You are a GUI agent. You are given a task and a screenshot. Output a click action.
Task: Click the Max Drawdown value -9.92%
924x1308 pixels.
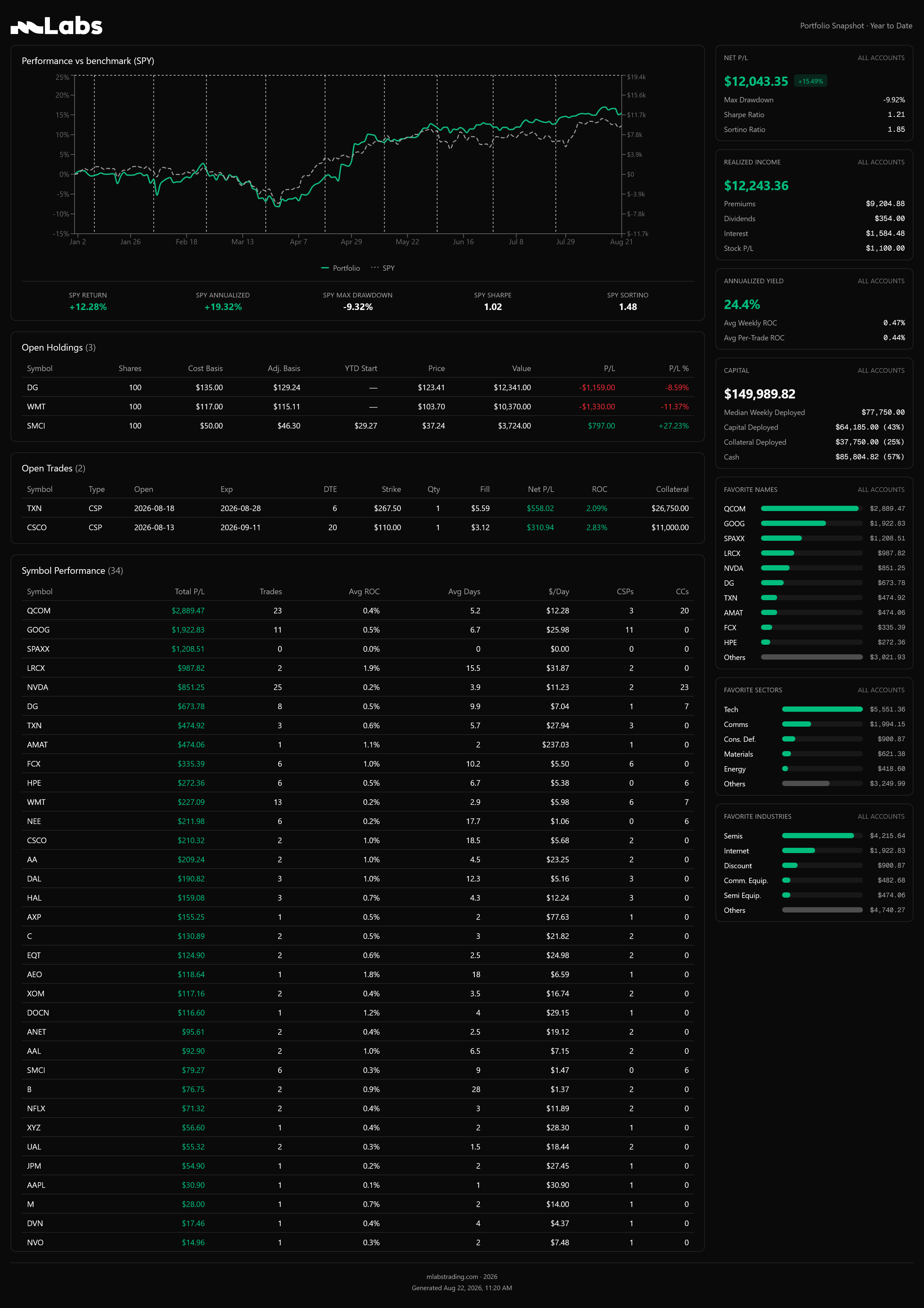(894, 100)
